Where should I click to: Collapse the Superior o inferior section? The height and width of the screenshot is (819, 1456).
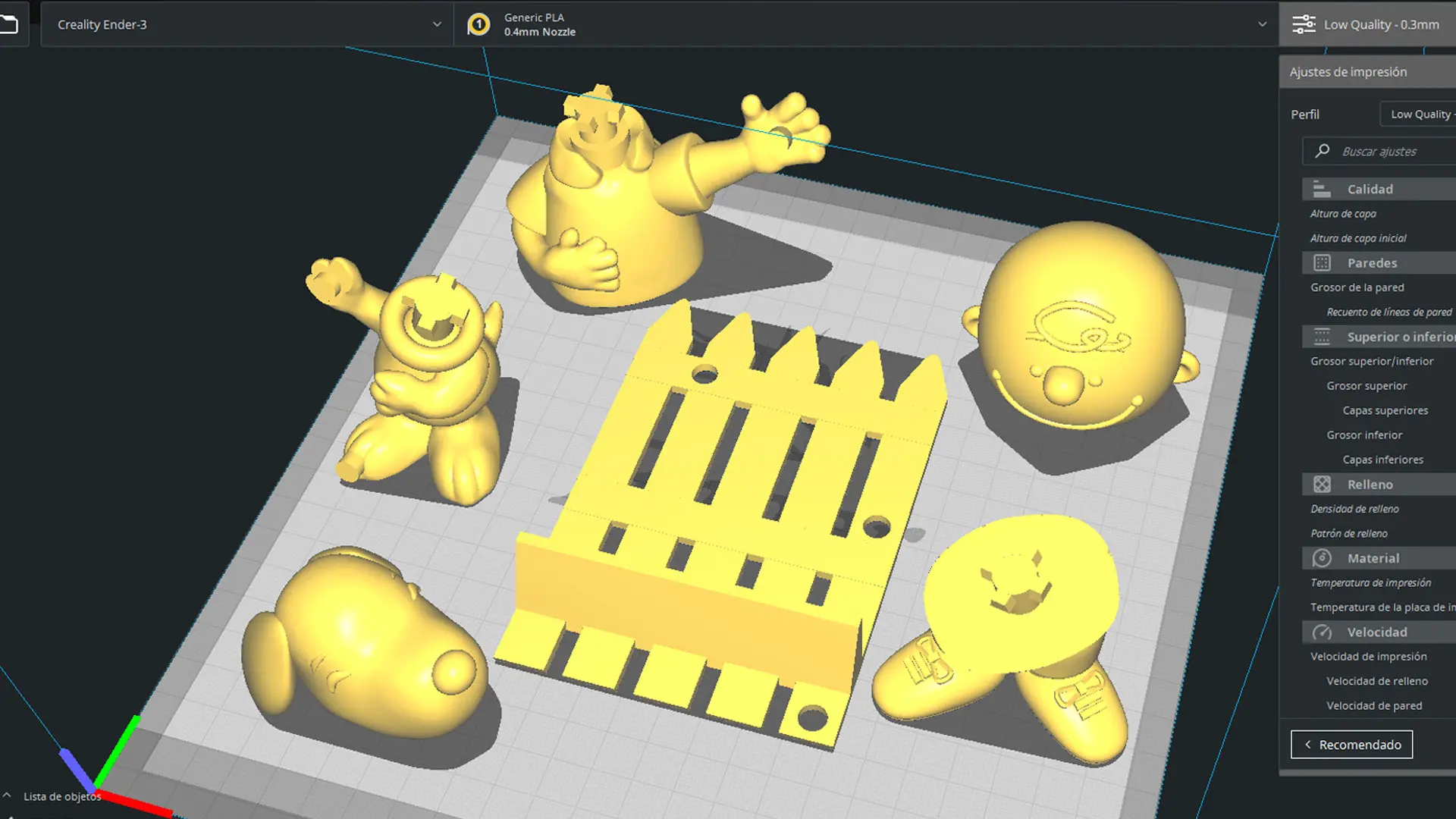pos(1379,337)
